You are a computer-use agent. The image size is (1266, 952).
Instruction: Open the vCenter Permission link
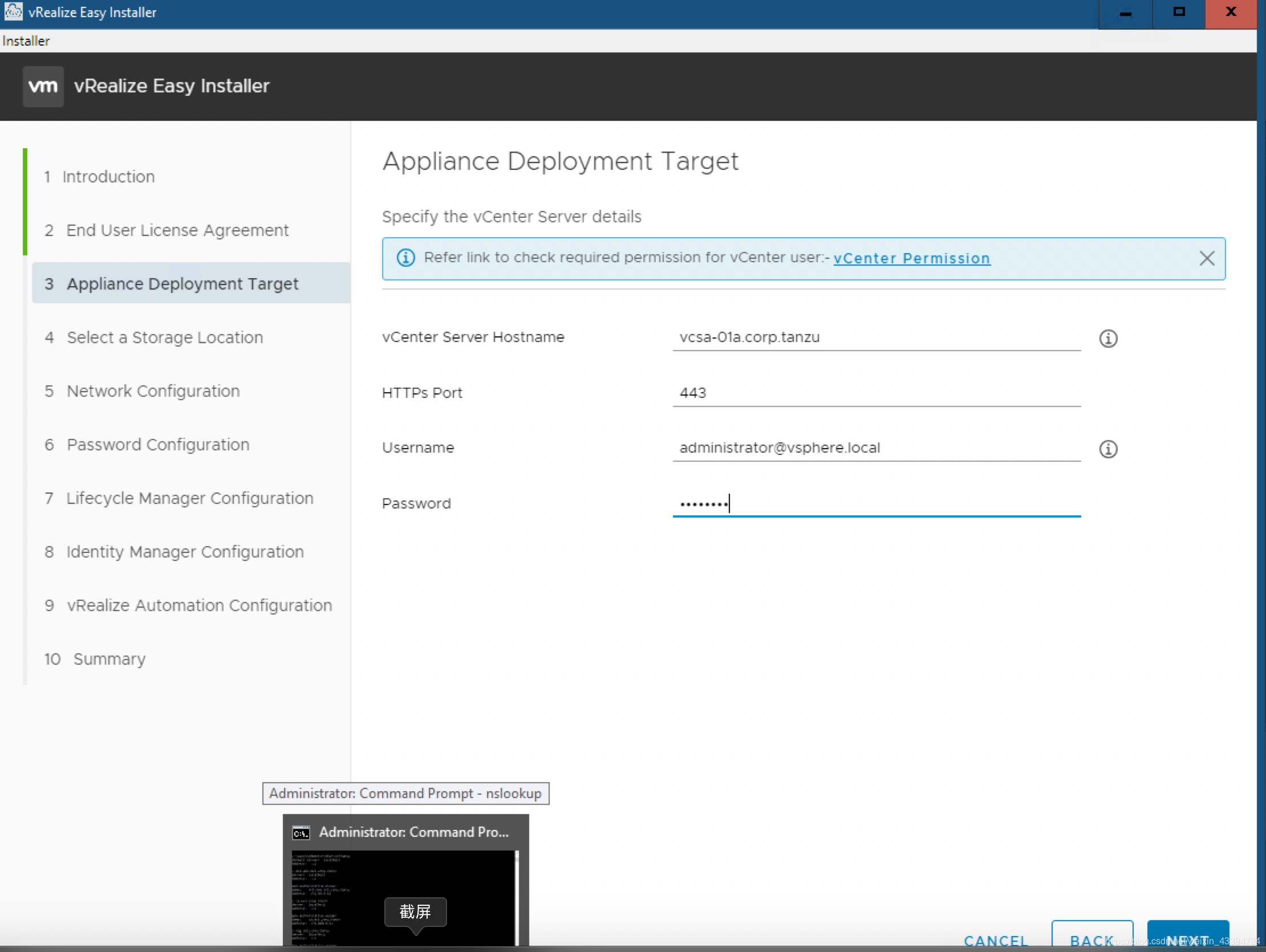pos(911,259)
